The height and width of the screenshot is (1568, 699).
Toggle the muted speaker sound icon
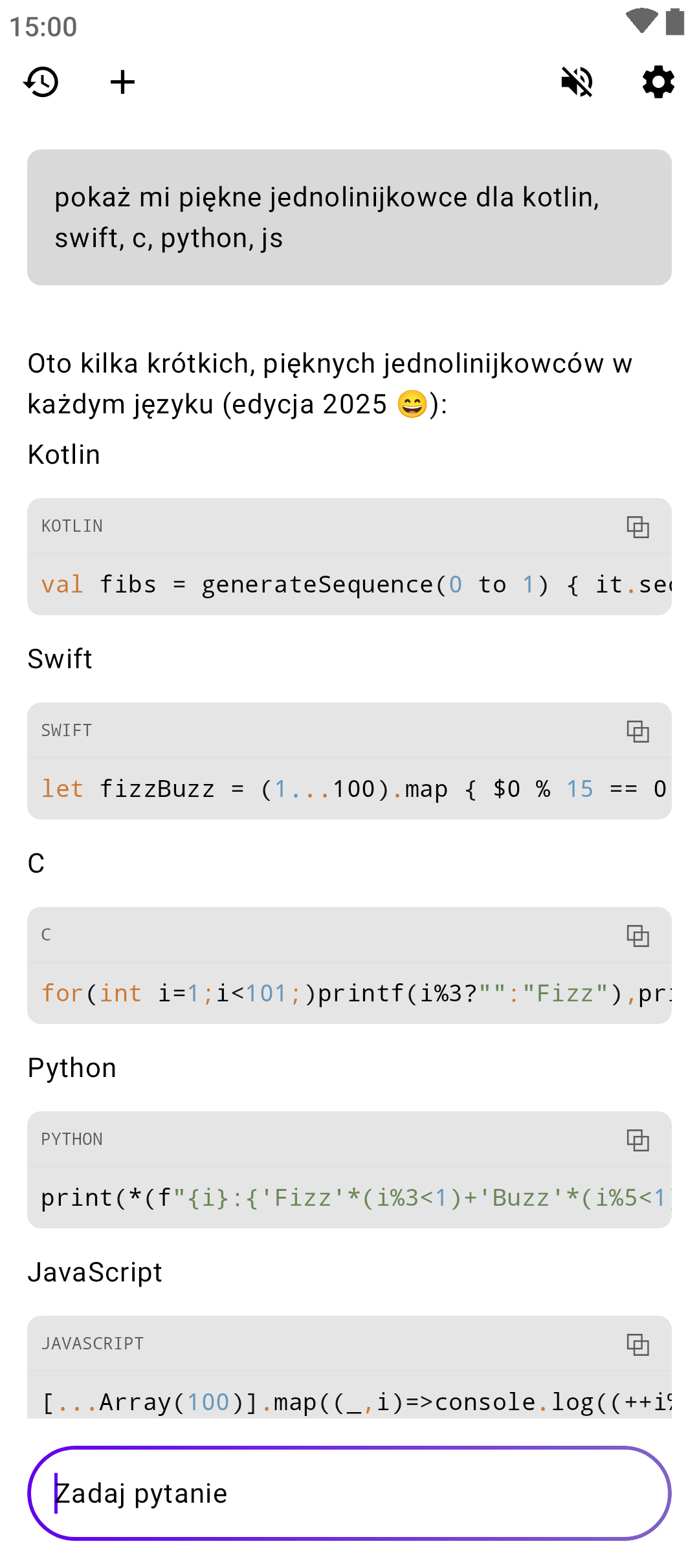577,82
